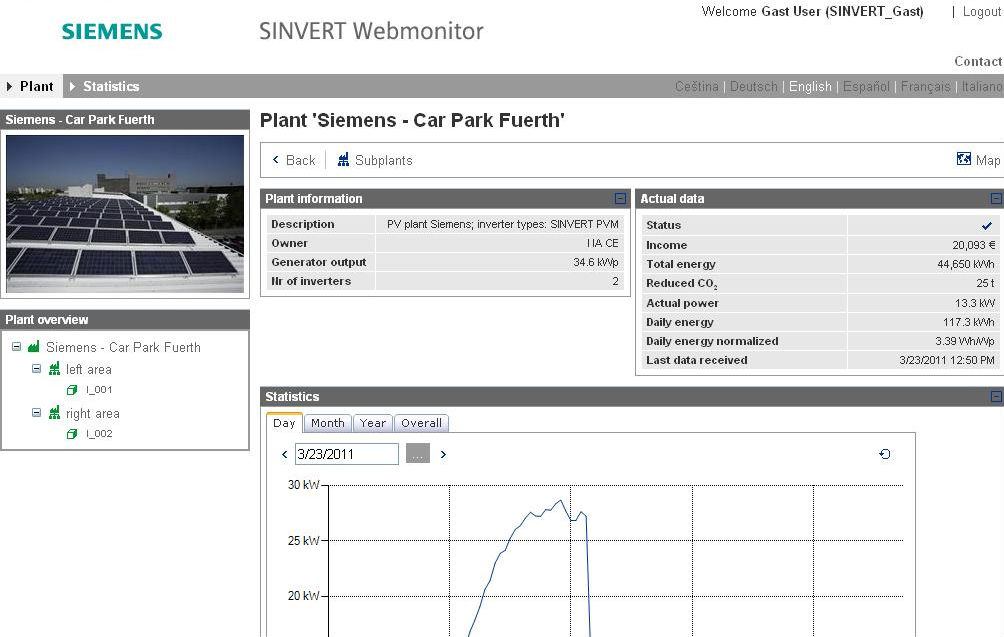1004x637 pixels.
Task: Collapse the Plant information panel
Action: click(620, 198)
